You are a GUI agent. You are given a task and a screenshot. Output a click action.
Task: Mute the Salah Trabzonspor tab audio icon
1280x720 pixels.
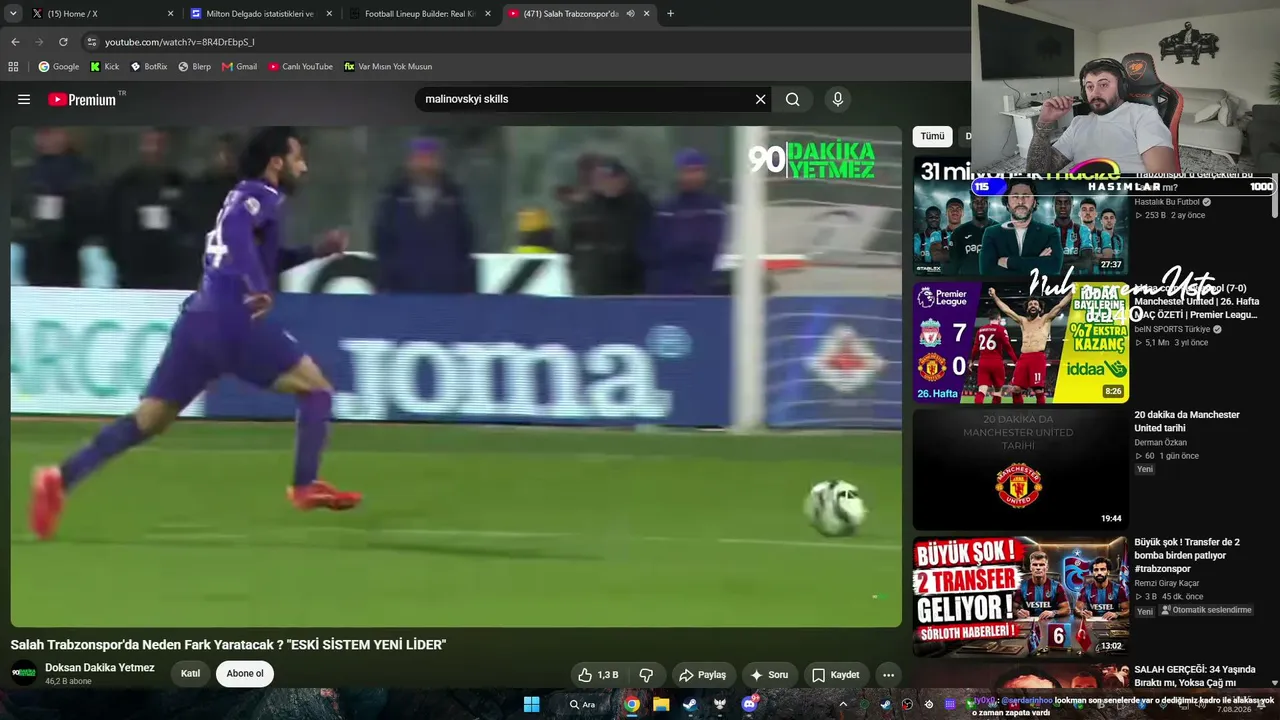tap(630, 14)
